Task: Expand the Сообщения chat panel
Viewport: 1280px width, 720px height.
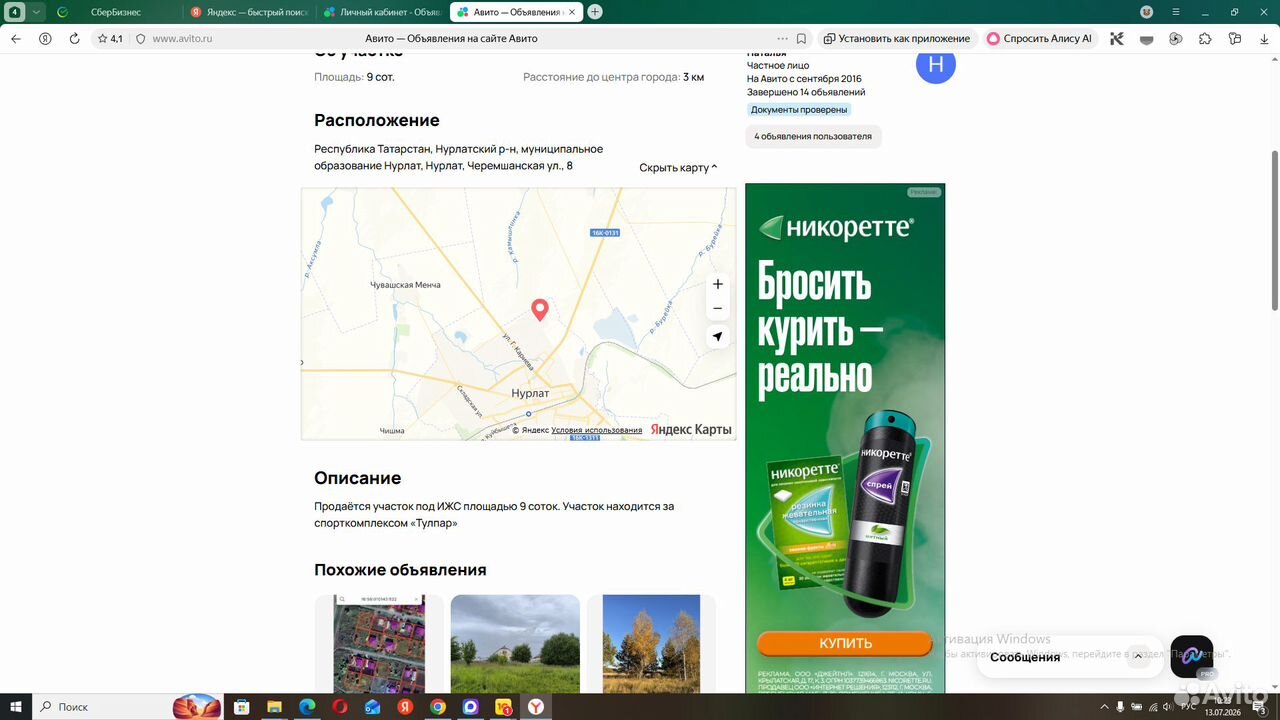Action: point(1137,657)
